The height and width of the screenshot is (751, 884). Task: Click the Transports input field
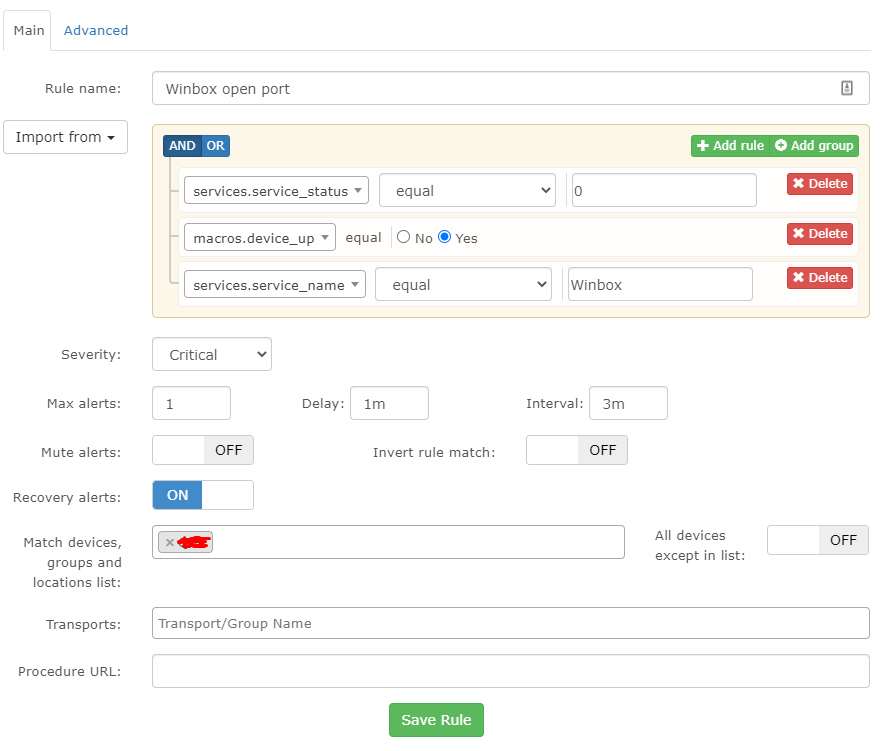pyautogui.click(x=510, y=623)
